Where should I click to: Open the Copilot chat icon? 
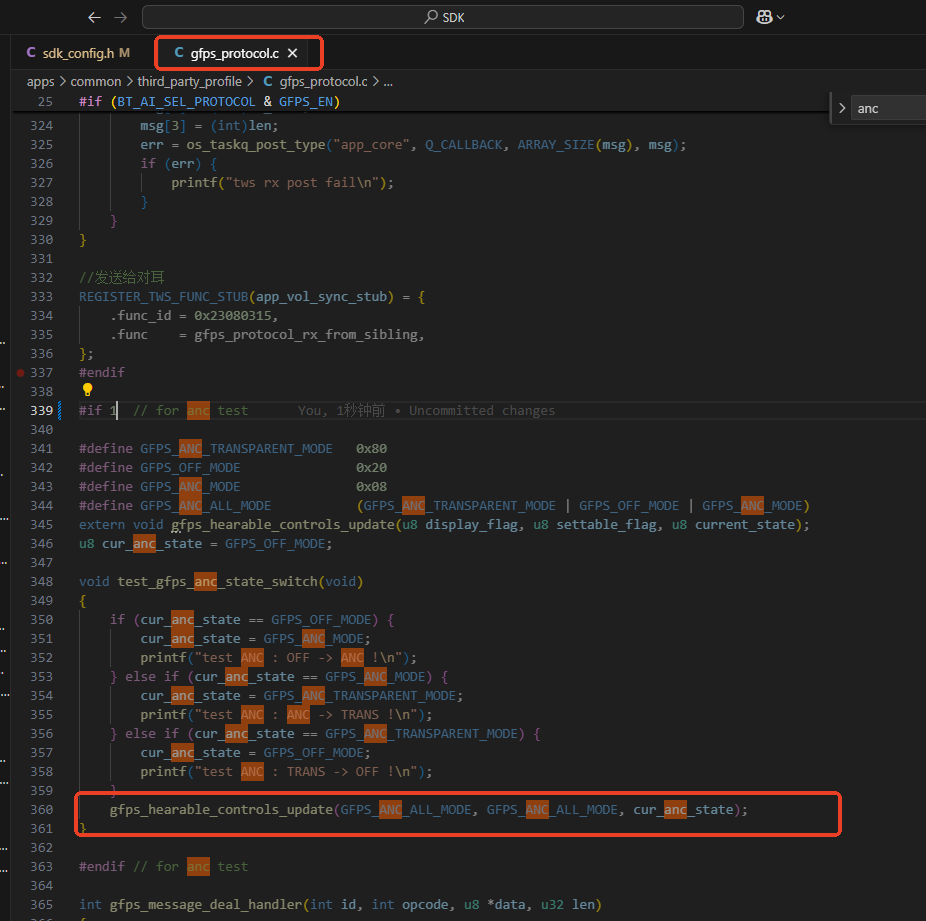pyautogui.click(x=764, y=17)
